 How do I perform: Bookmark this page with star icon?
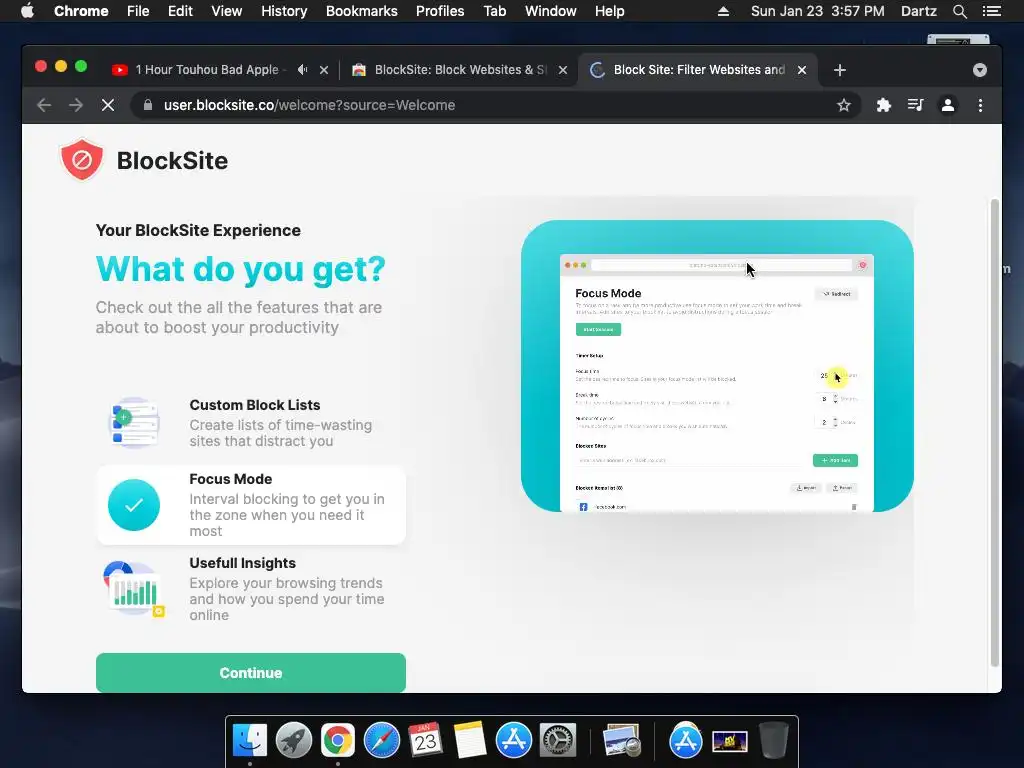click(x=844, y=105)
